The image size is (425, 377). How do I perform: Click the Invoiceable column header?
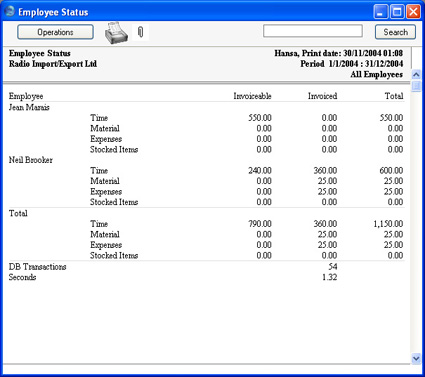[252, 96]
